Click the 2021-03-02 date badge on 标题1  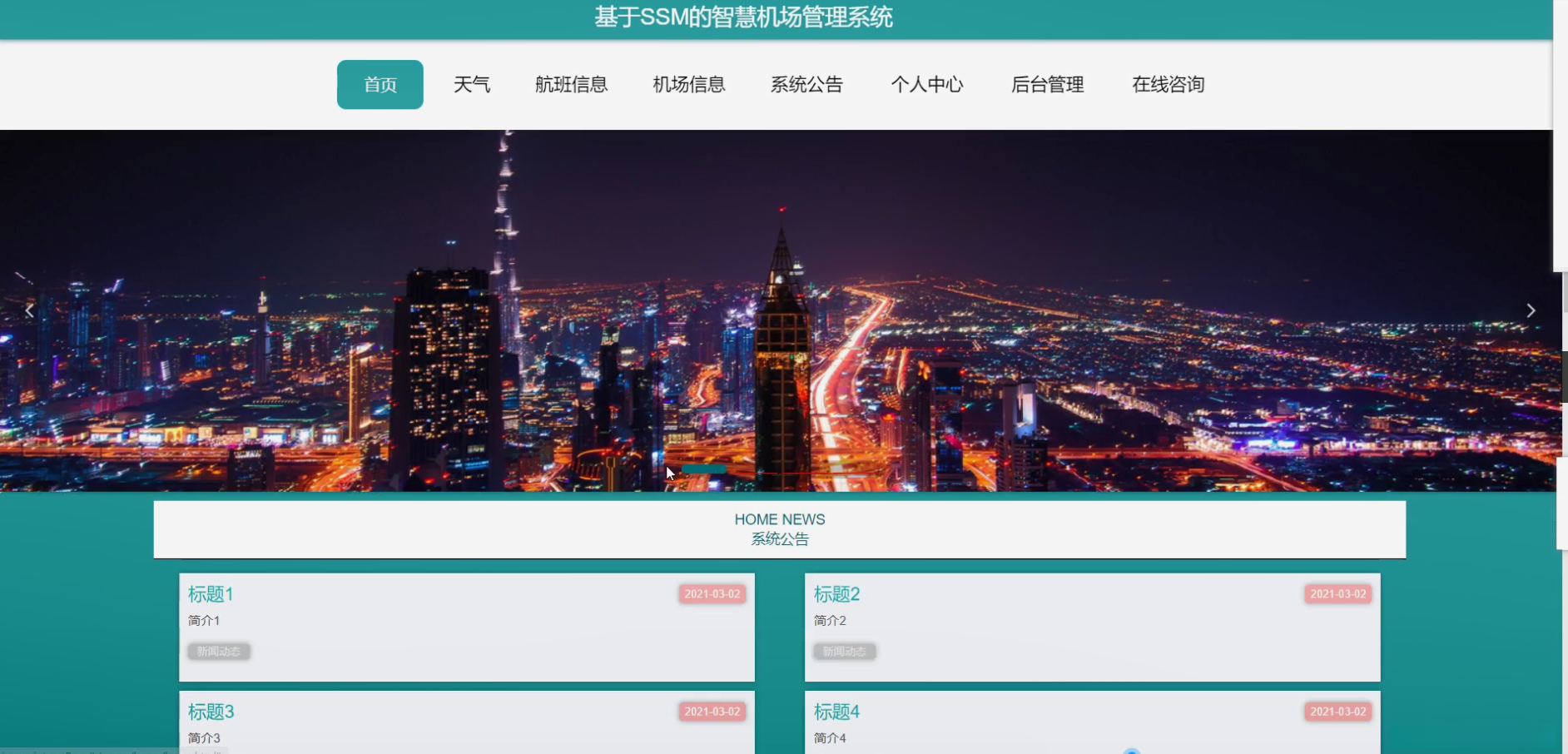click(x=712, y=594)
